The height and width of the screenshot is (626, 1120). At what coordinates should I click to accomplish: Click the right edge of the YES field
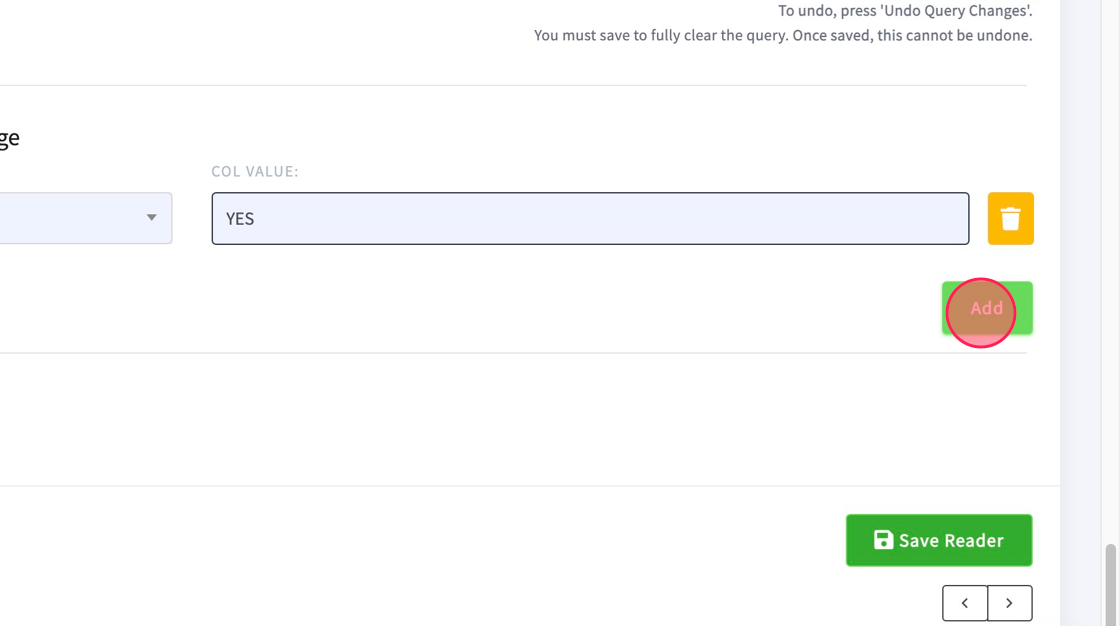[957, 218]
